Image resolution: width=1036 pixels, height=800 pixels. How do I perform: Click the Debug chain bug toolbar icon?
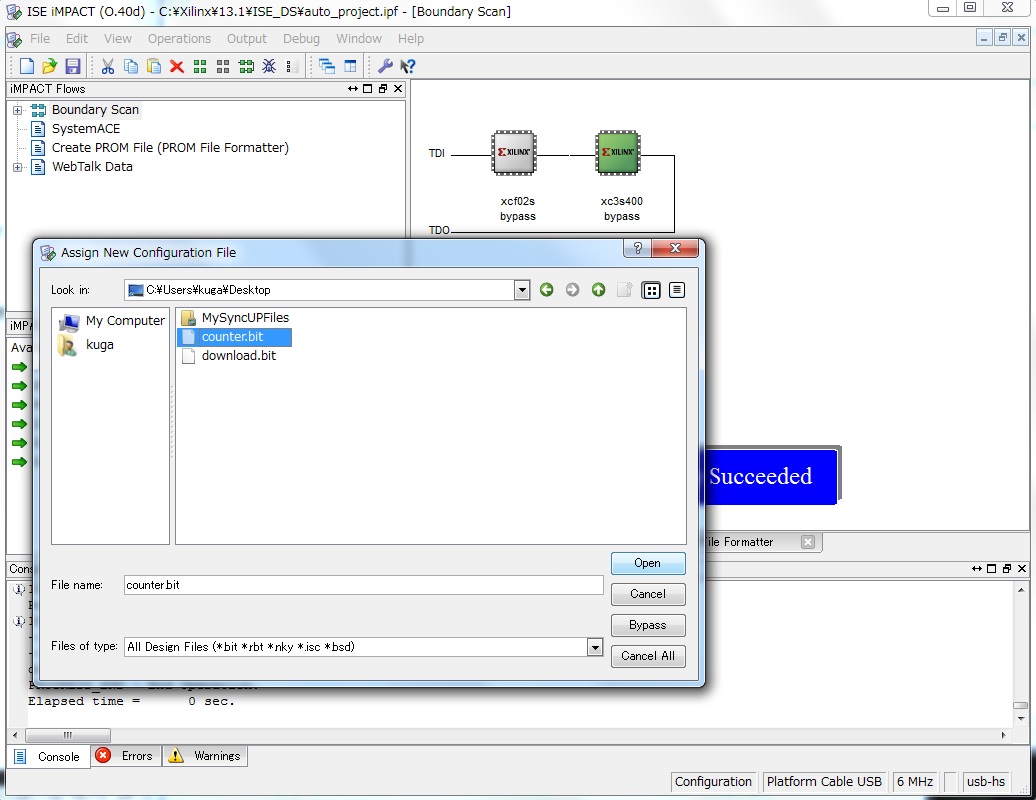tap(269, 66)
